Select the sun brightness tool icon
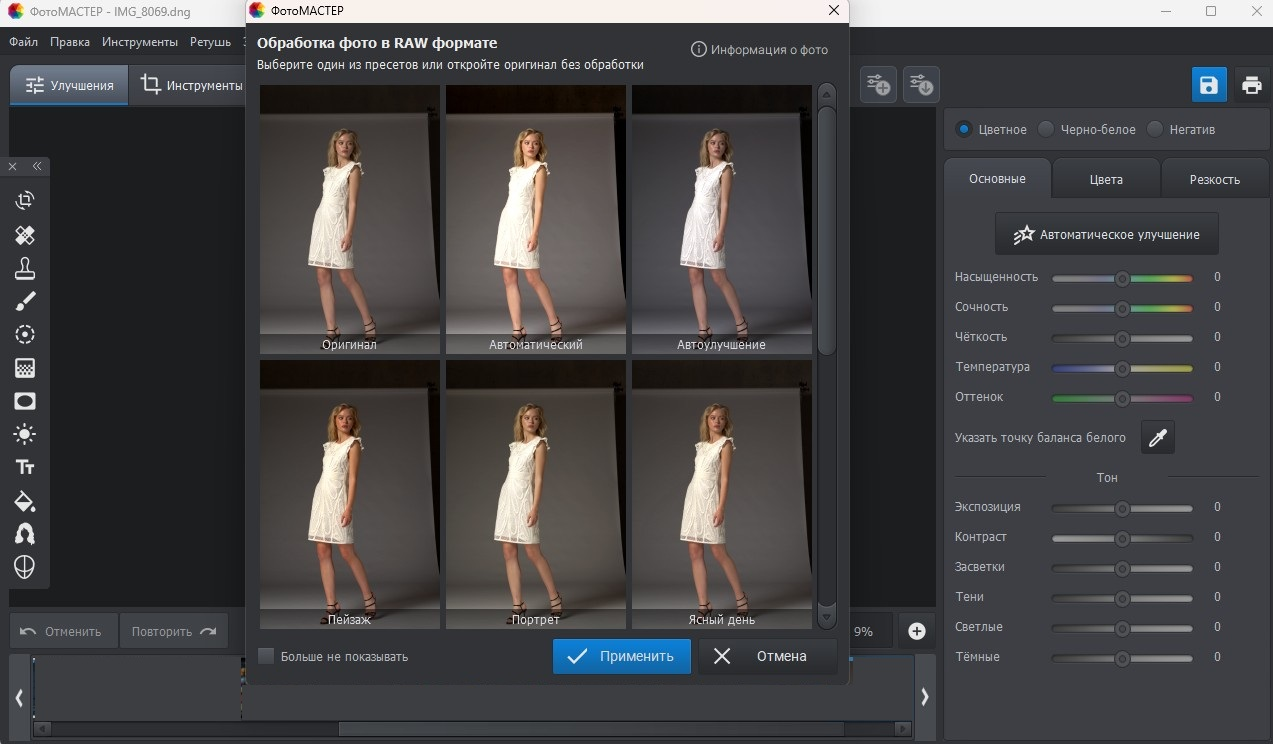 25,434
